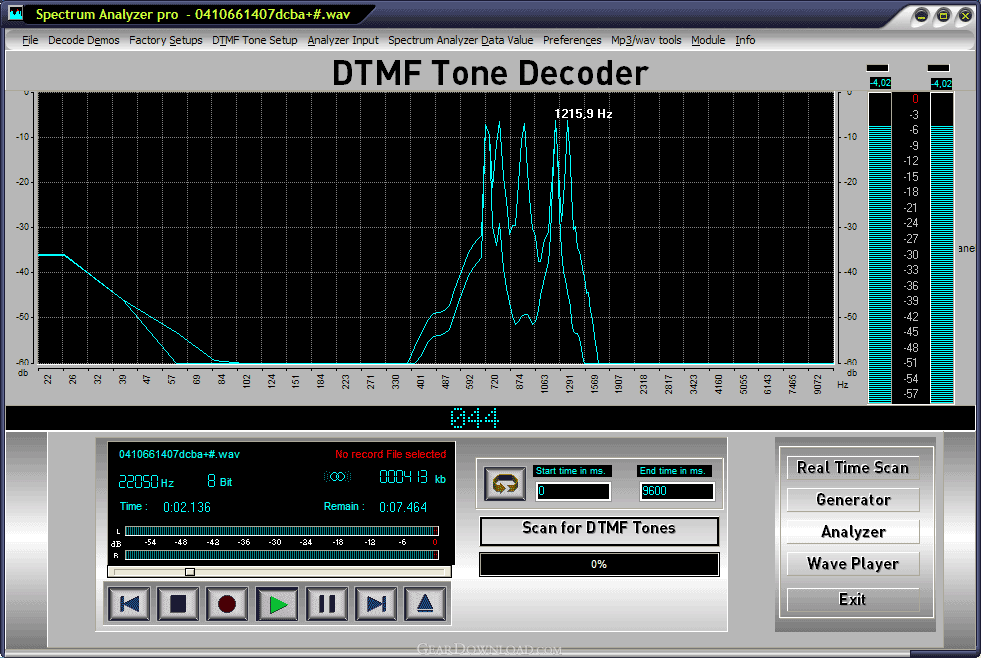Click the 000413 kb file size readout
981x658 pixels.
(x=412, y=478)
